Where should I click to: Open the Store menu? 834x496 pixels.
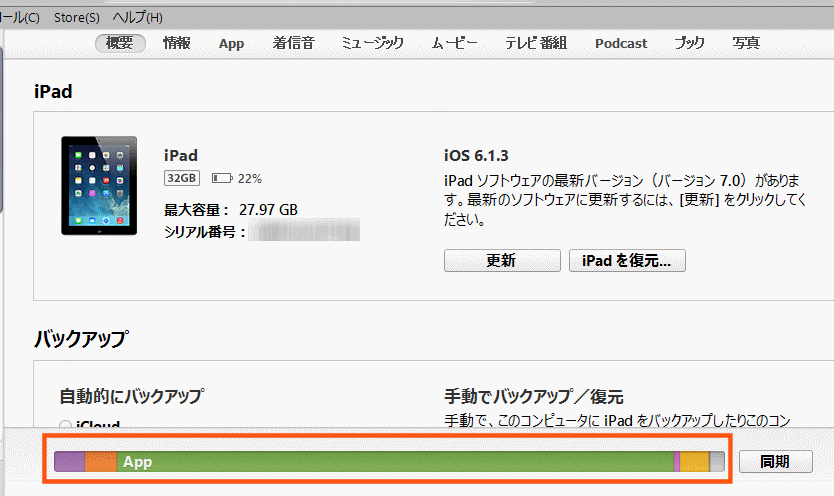click(x=76, y=18)
